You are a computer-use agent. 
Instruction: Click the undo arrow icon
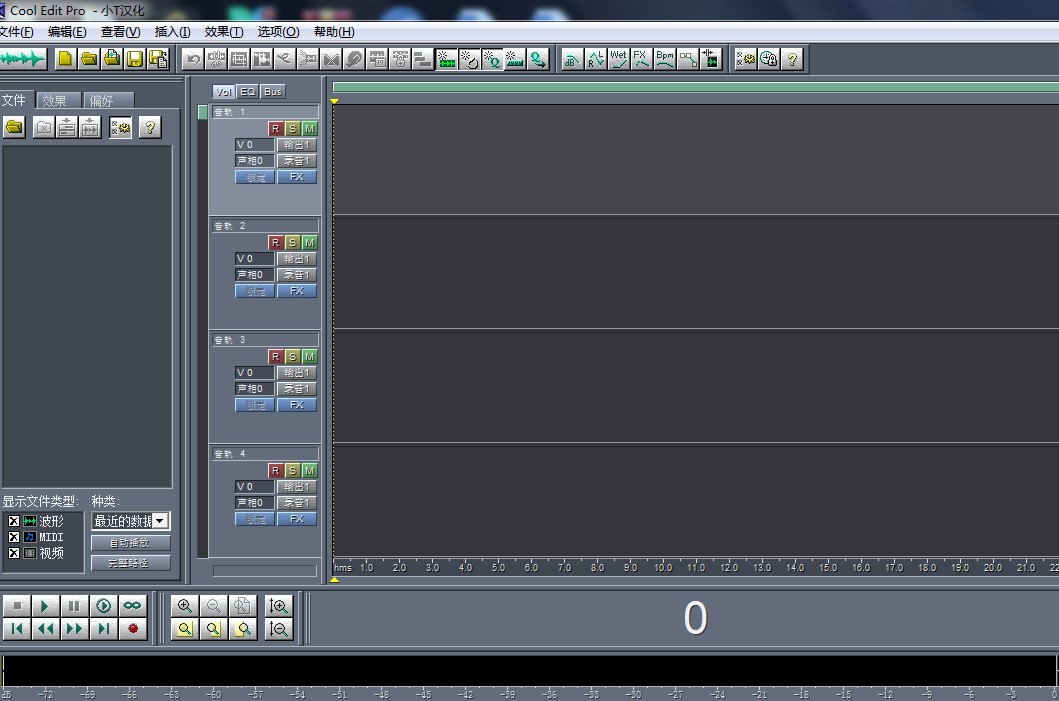193,59
